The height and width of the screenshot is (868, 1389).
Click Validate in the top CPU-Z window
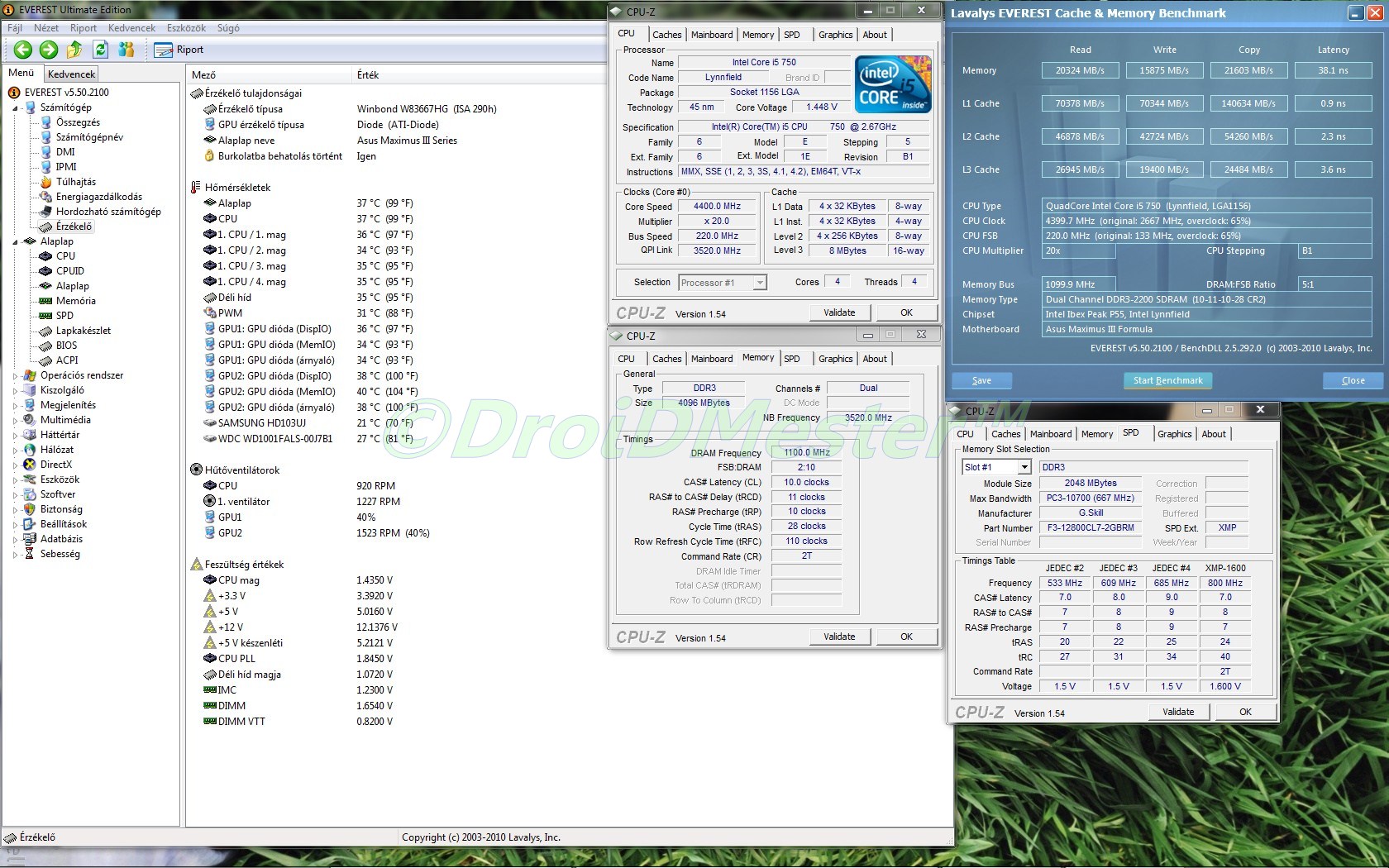tap(839, 312)
